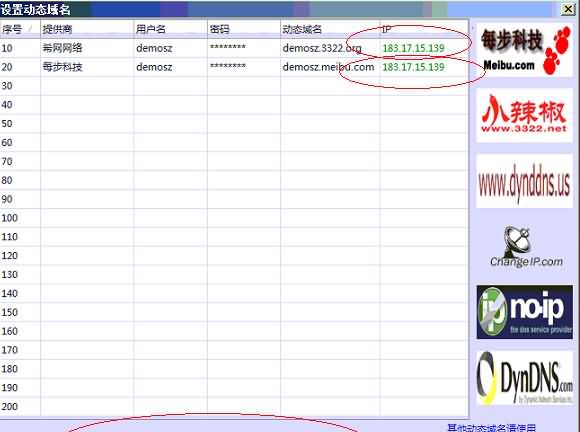Sort by the 提供商 column header
Image resolution: width=580 pixels, height=432 pixels.
tap(87, 29)
